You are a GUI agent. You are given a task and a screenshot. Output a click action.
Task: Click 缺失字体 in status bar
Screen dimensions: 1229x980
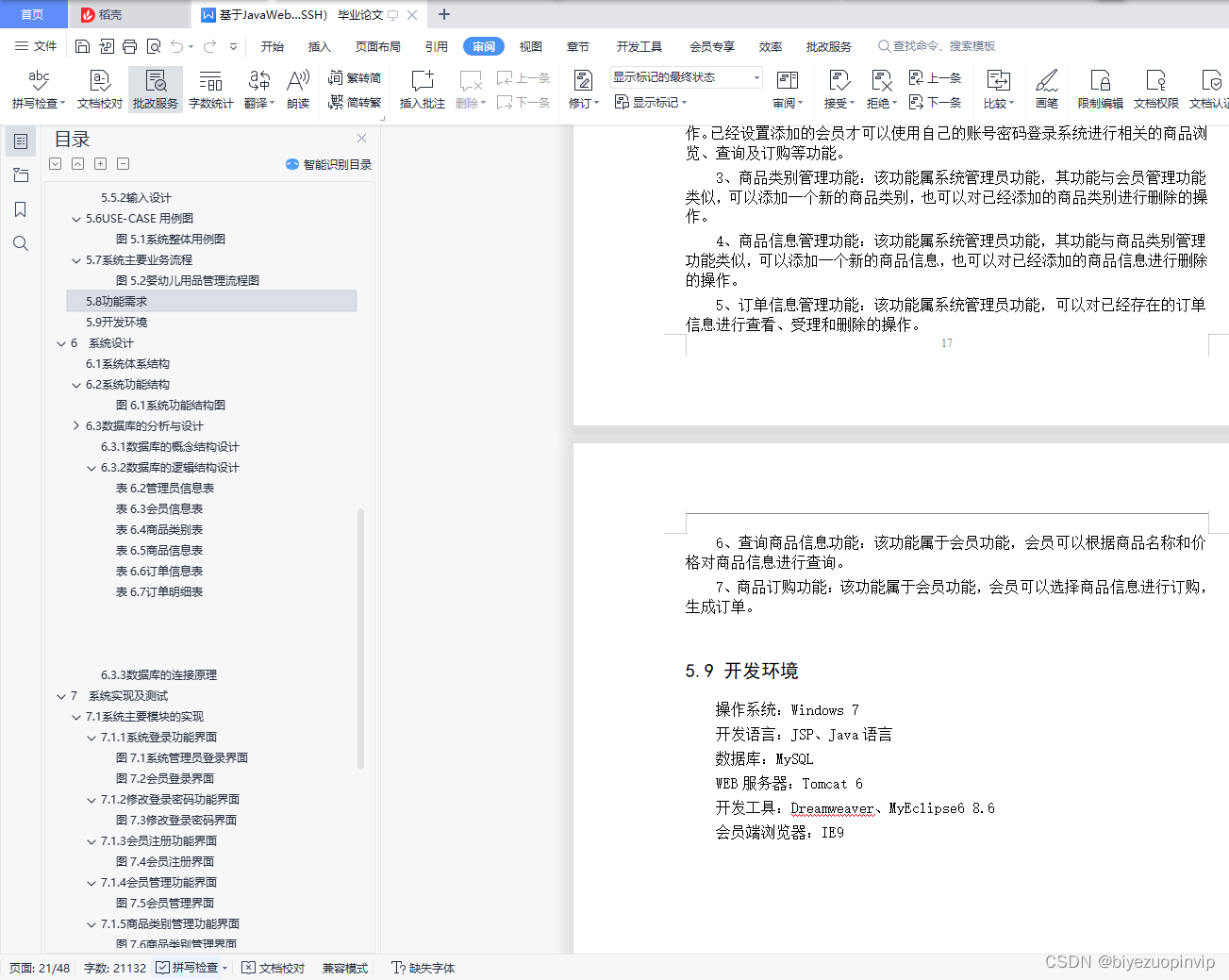424,968
